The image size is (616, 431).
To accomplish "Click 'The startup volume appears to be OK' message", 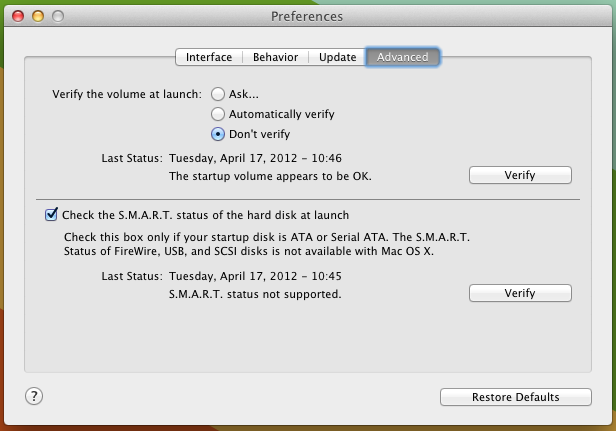I will click(270, 176).
